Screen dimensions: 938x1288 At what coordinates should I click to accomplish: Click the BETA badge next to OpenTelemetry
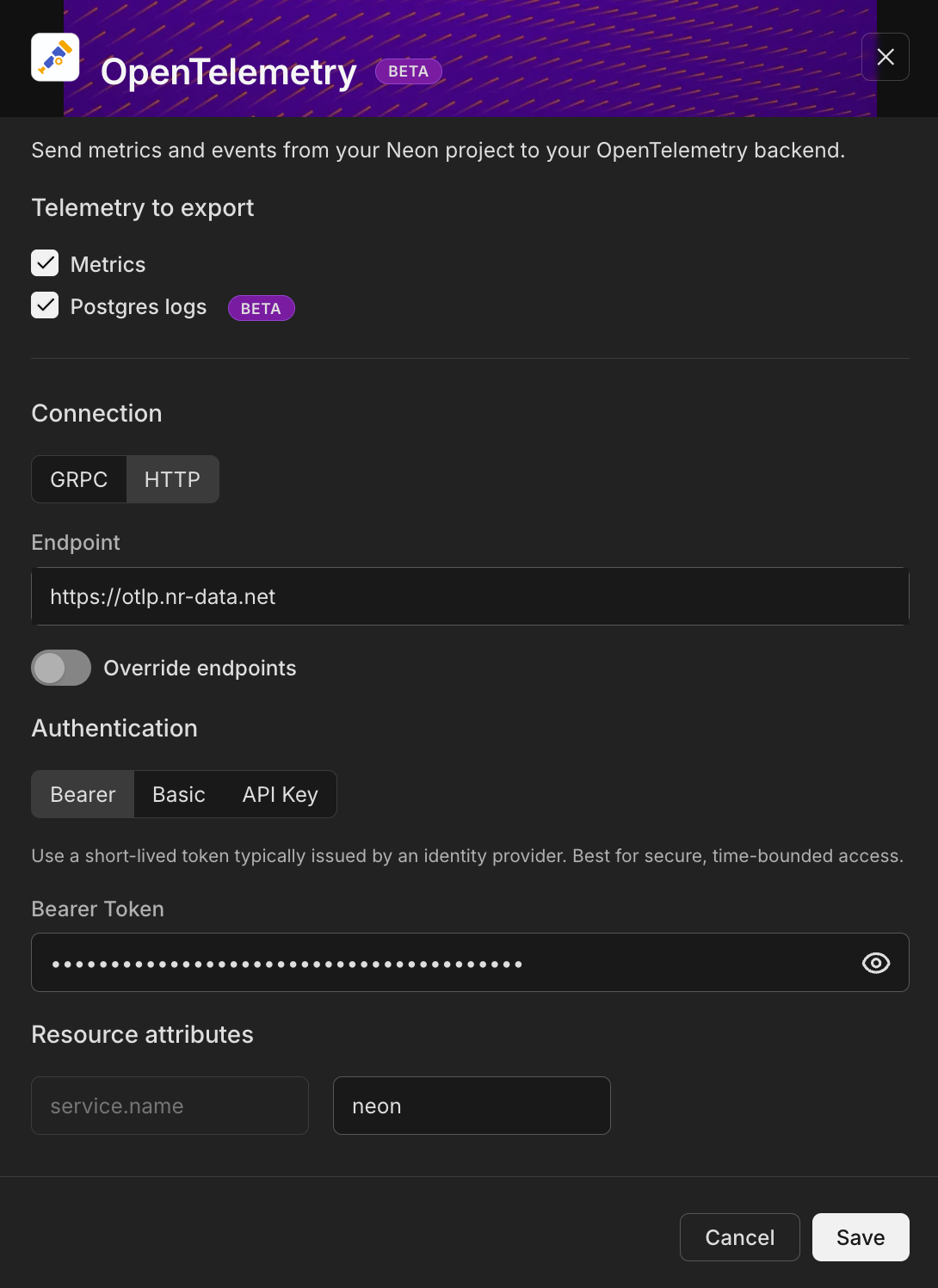click(408, 71)
